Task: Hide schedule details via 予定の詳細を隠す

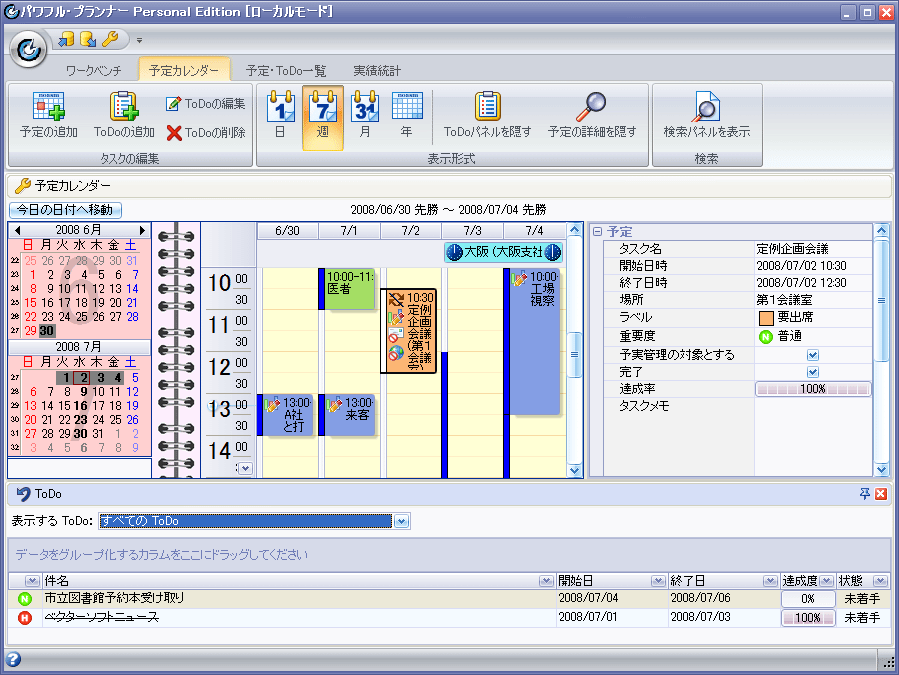Action: 592,117
